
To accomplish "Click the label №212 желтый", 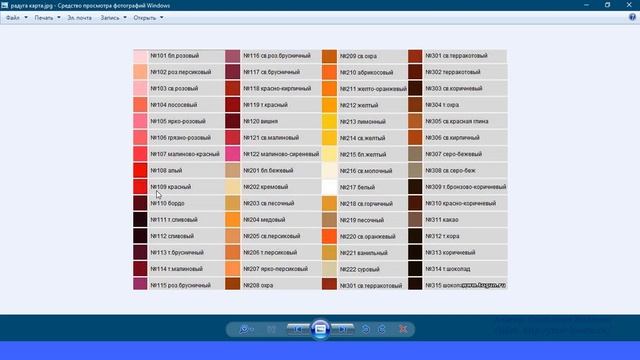I will pos(359,105).
